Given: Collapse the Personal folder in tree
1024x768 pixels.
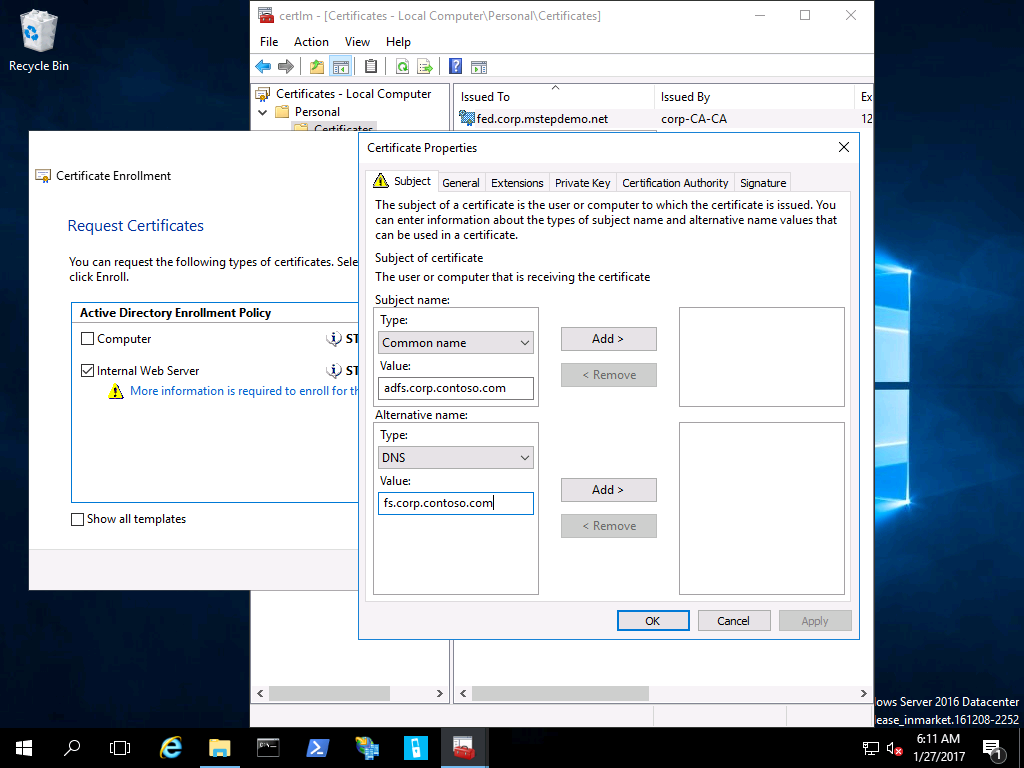Looking at the screenshot, I should [x=263, y=112].
